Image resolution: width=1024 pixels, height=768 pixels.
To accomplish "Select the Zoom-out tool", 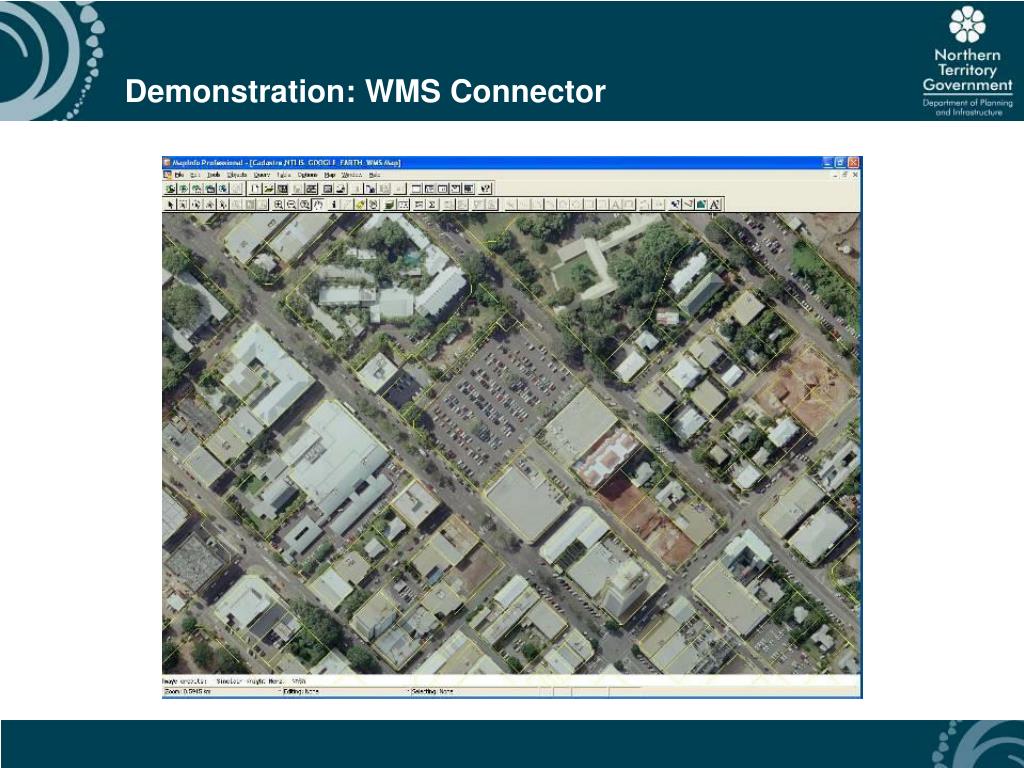I will (291, 204).
